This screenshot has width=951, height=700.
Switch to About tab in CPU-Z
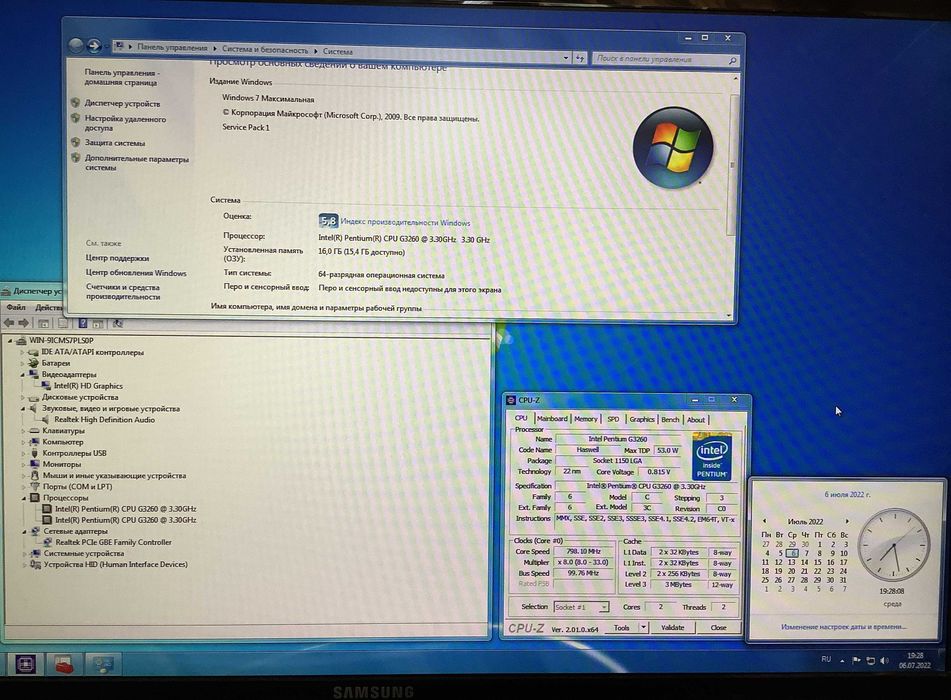[696, 420]
